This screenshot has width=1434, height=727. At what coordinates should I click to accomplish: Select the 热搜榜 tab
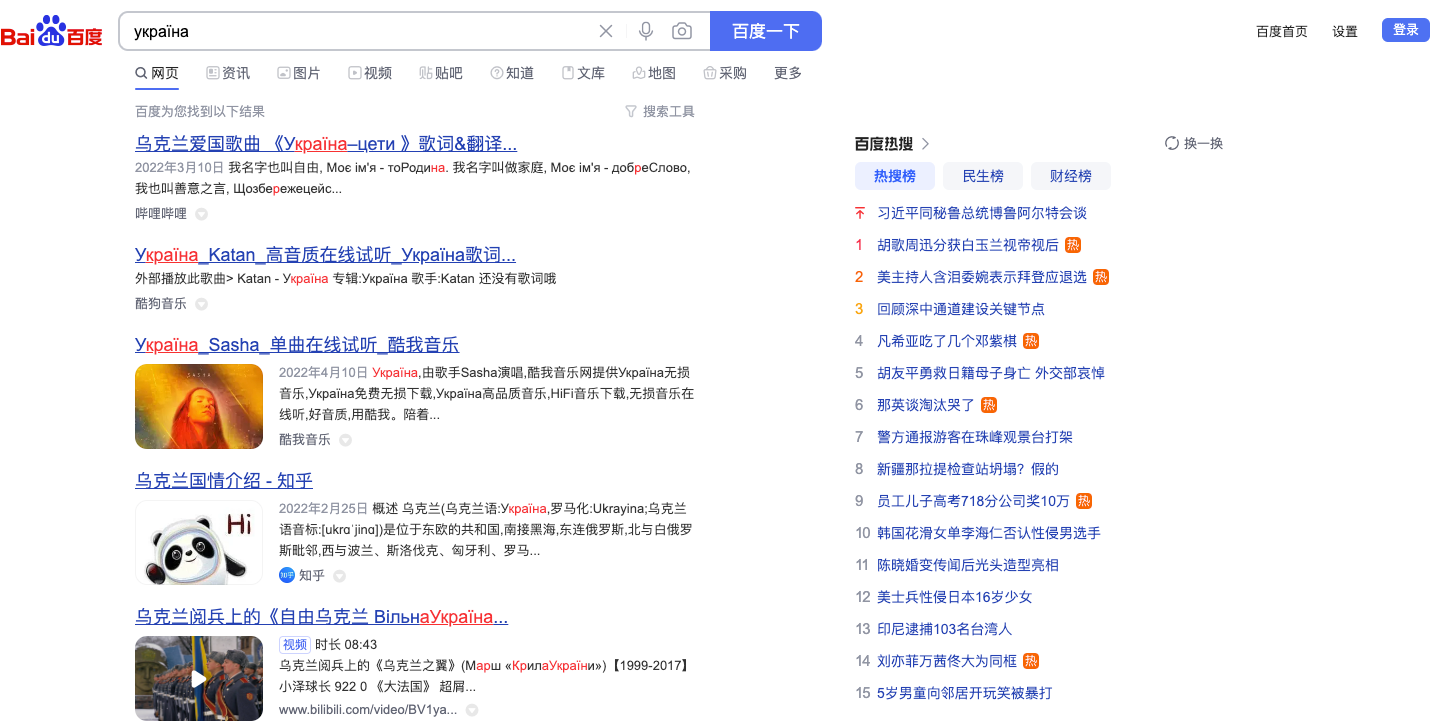(x=895, y=176)
